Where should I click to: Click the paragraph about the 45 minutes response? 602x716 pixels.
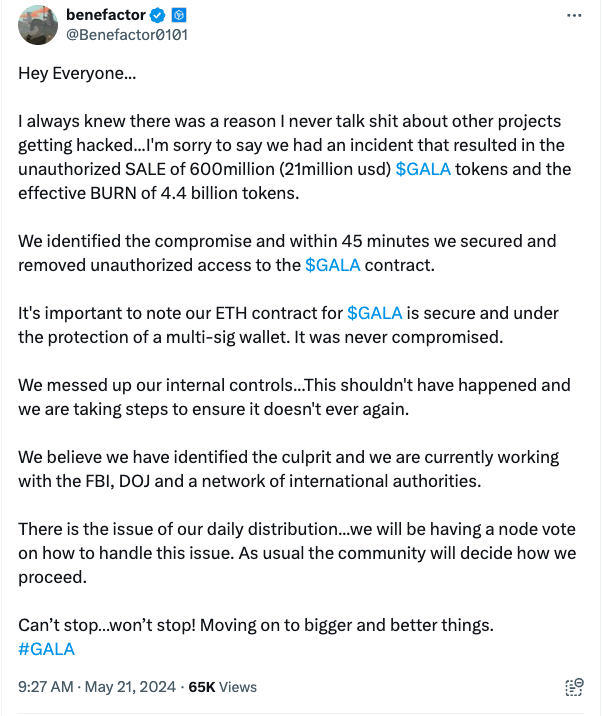(280, 253)
